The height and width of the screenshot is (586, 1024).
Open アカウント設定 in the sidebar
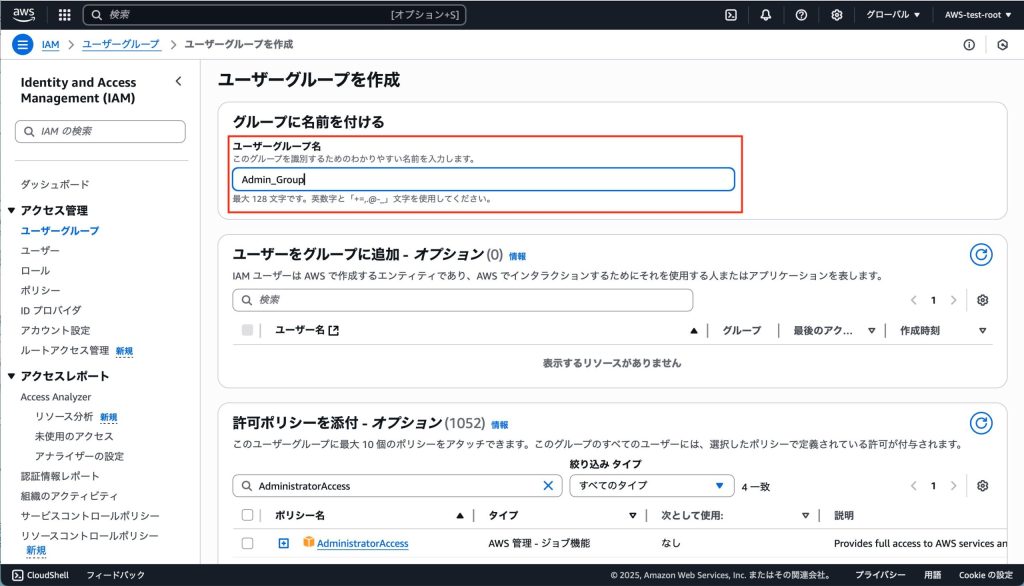click(56, 331)
